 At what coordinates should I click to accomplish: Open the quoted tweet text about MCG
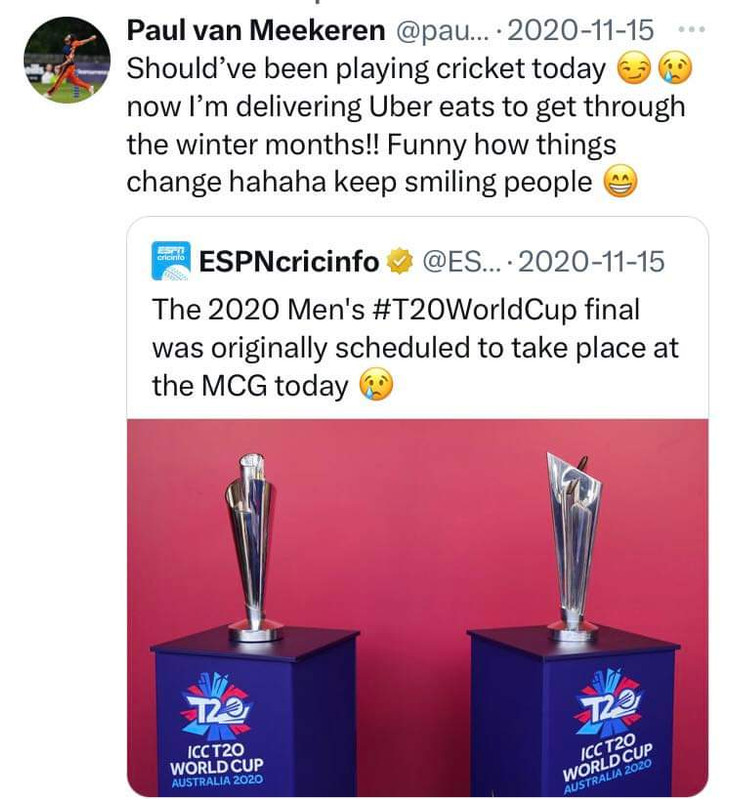[x=415, y=348]
